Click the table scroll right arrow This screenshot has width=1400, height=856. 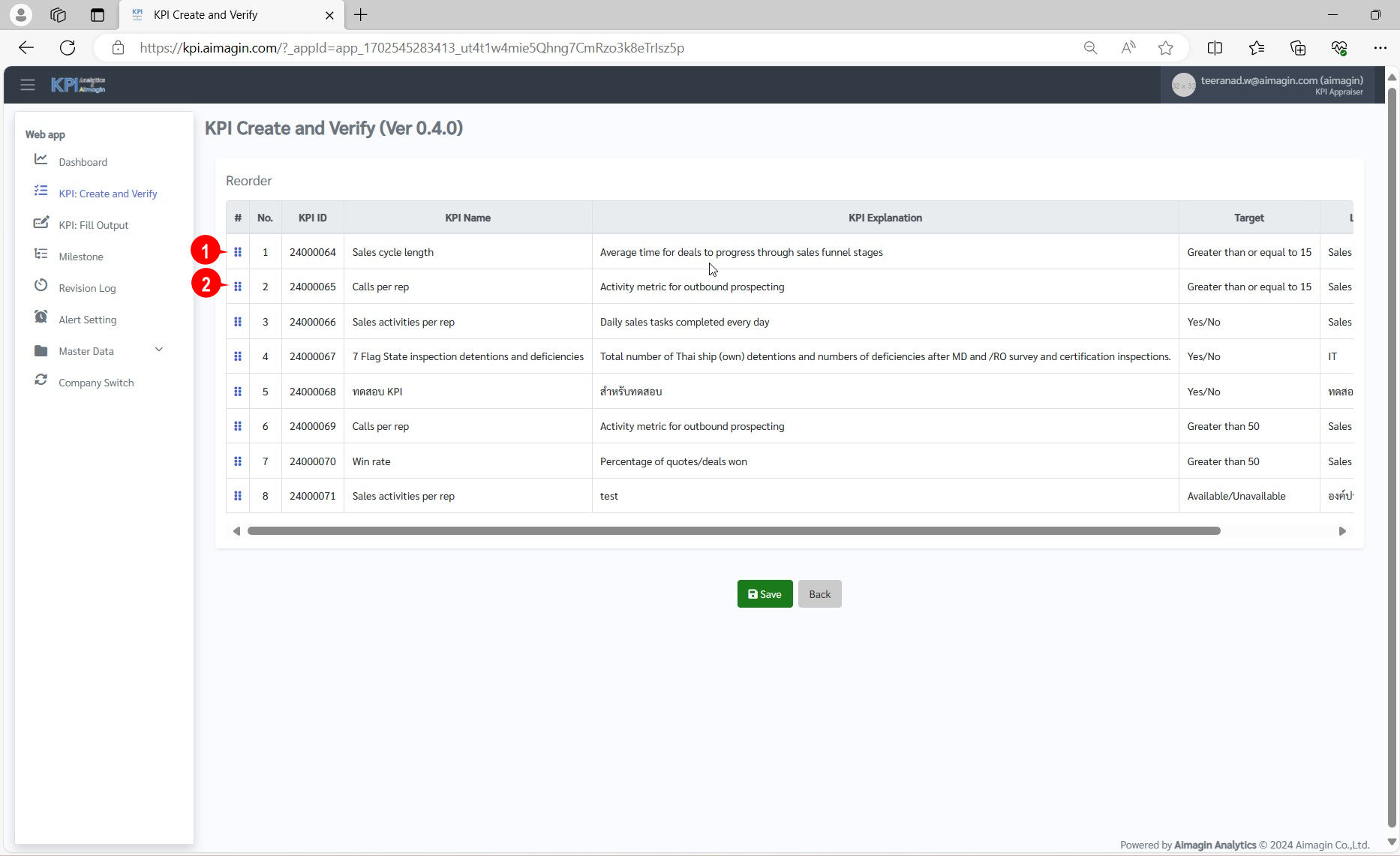point(1342,531)
